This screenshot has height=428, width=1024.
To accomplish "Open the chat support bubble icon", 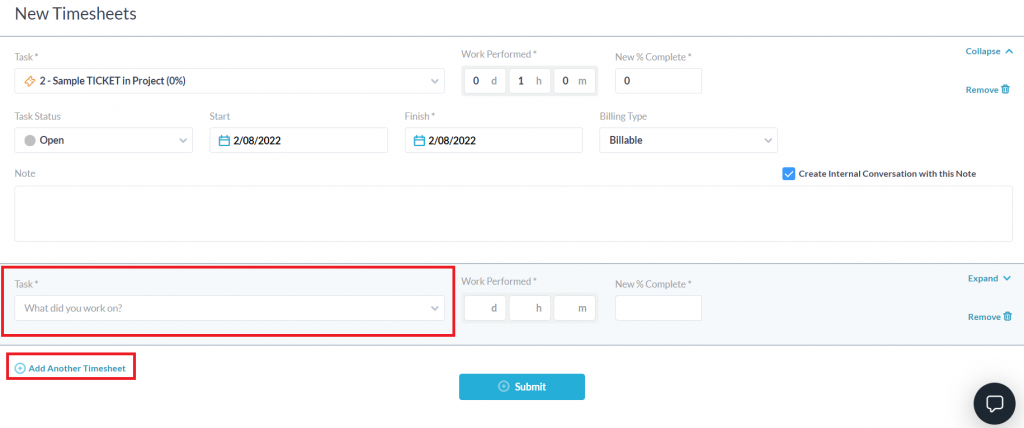I will tap(994, 403).
